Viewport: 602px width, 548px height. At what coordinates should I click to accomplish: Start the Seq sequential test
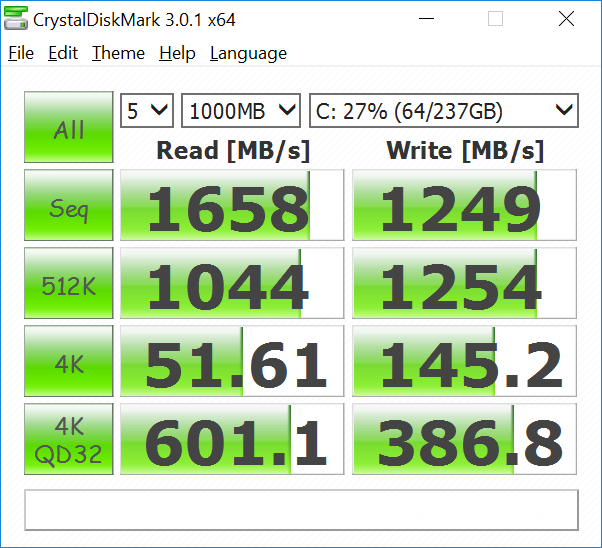(x=69, y=205)
